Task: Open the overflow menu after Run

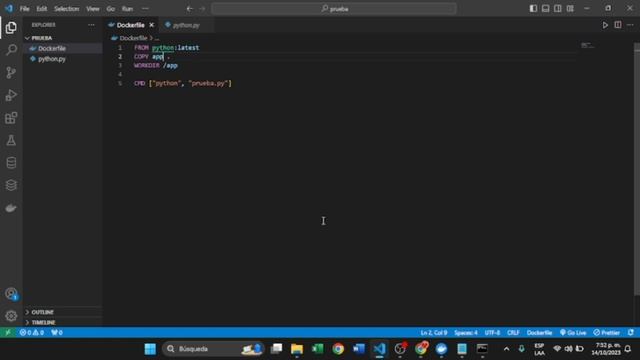Action: point(145,9)
